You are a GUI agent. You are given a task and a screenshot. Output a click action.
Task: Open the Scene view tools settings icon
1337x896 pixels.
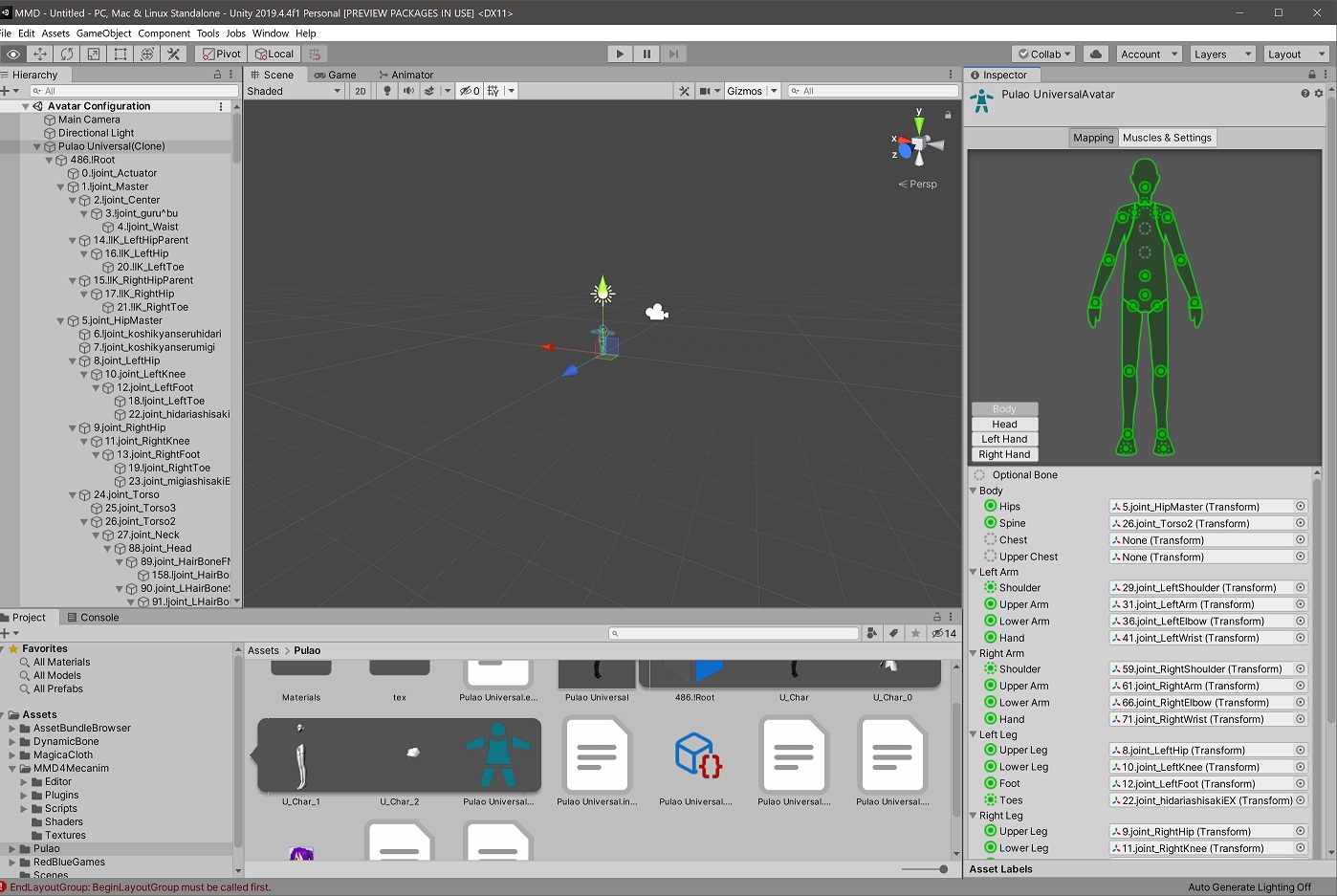[684, 91]
